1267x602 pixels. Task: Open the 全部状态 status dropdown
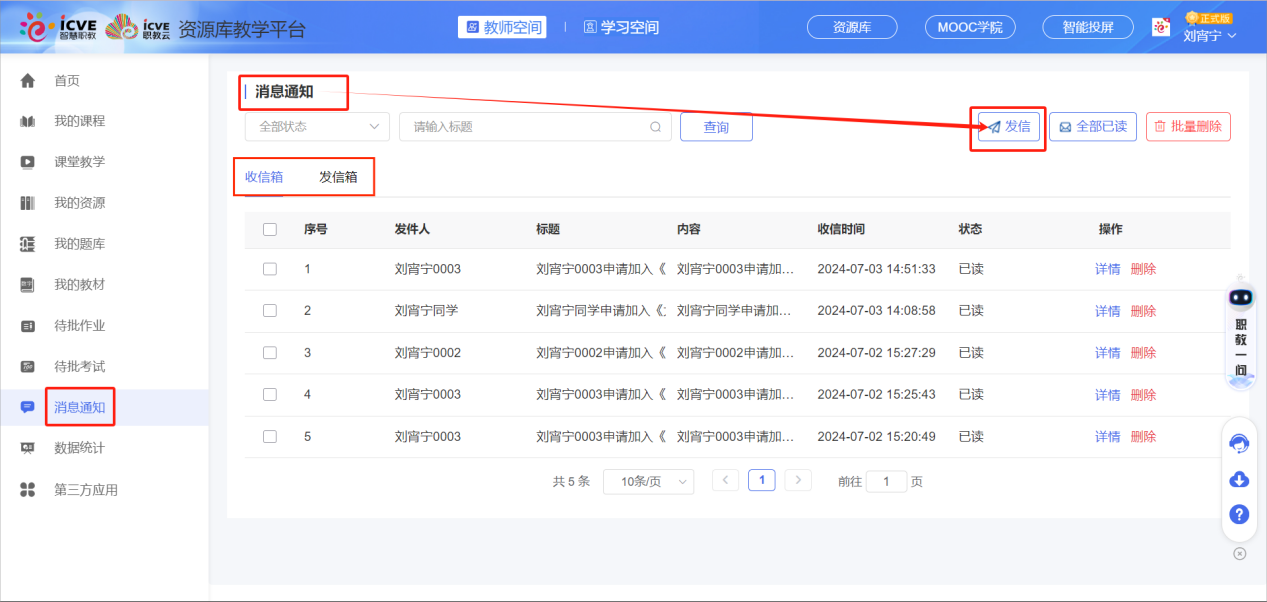[x=316, y=126]
